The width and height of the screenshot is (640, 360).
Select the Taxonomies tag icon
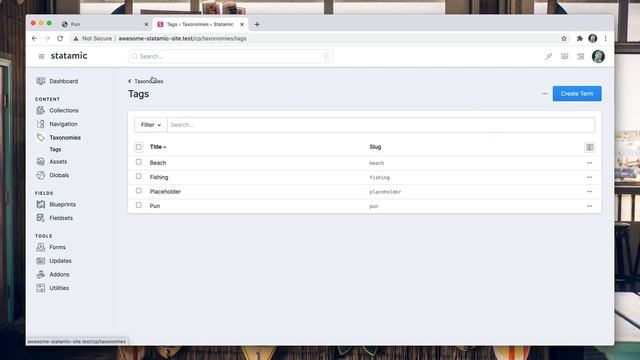click(40, 138)
